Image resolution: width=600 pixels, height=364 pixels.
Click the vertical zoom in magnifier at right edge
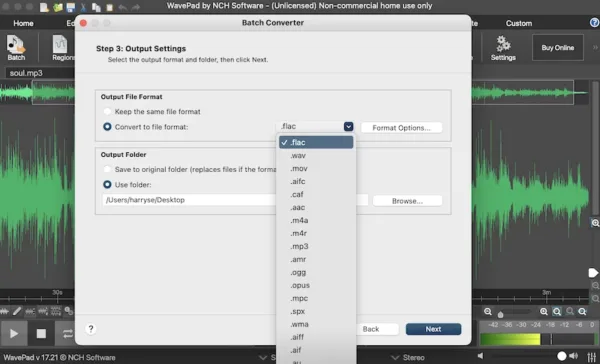pos(595,223)
